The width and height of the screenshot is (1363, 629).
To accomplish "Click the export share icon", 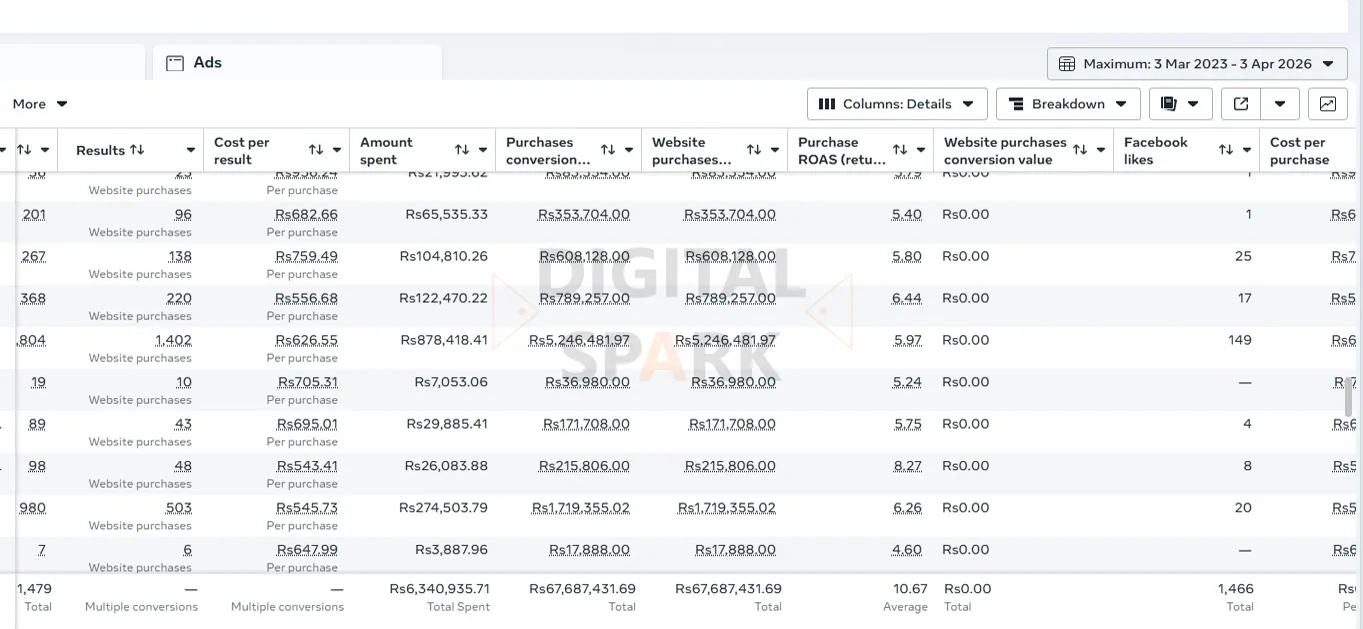I will 1241,104.
